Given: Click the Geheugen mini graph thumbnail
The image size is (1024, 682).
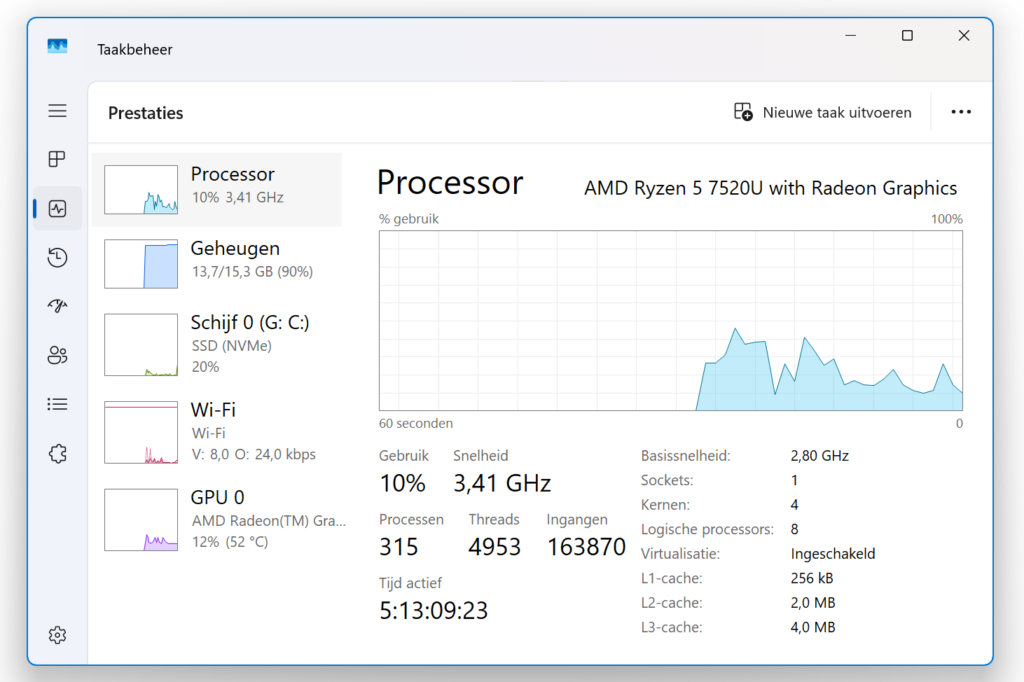Looking at the screenshot, I should 141,264.
